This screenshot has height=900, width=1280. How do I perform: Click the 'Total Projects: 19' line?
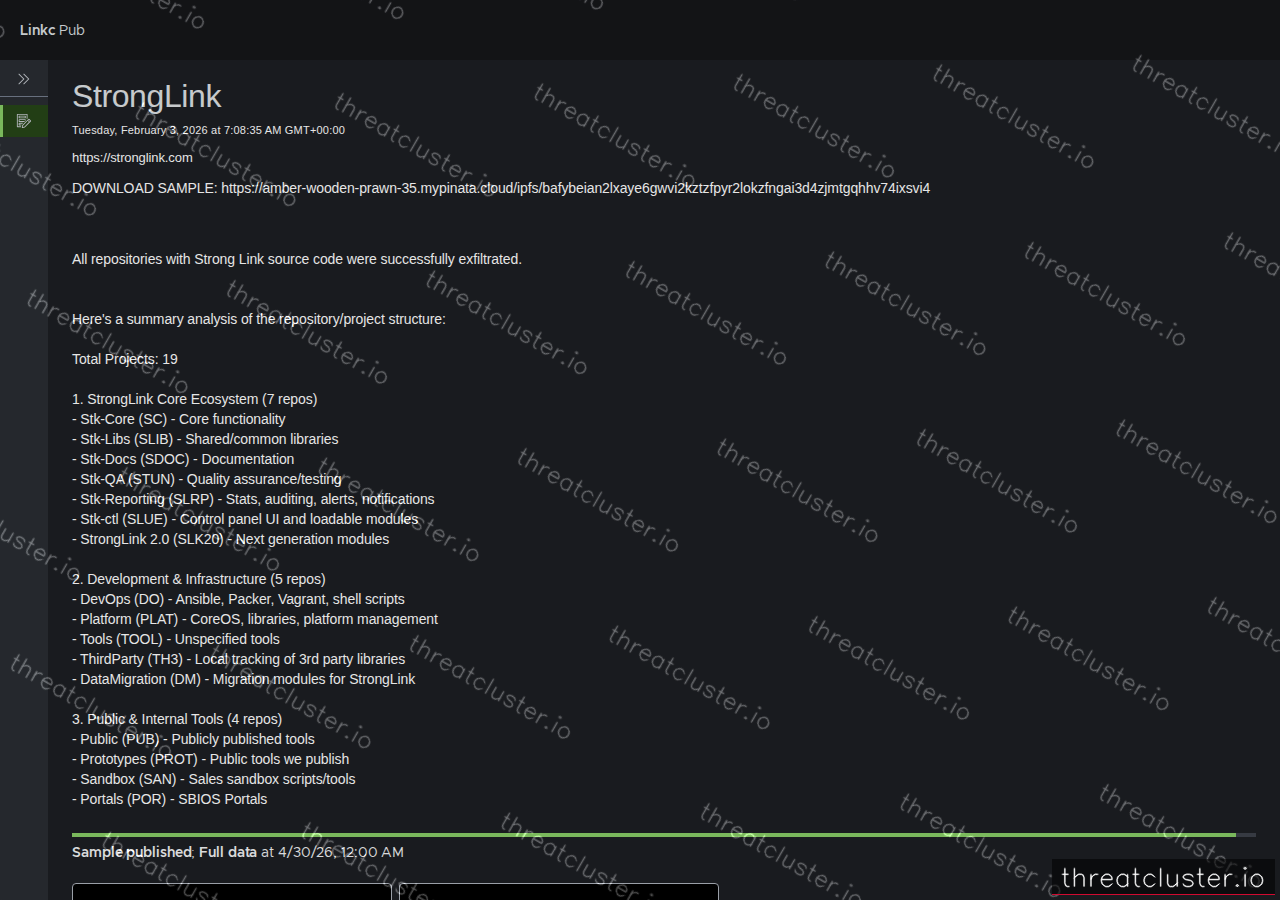click(x=125, y=359)
